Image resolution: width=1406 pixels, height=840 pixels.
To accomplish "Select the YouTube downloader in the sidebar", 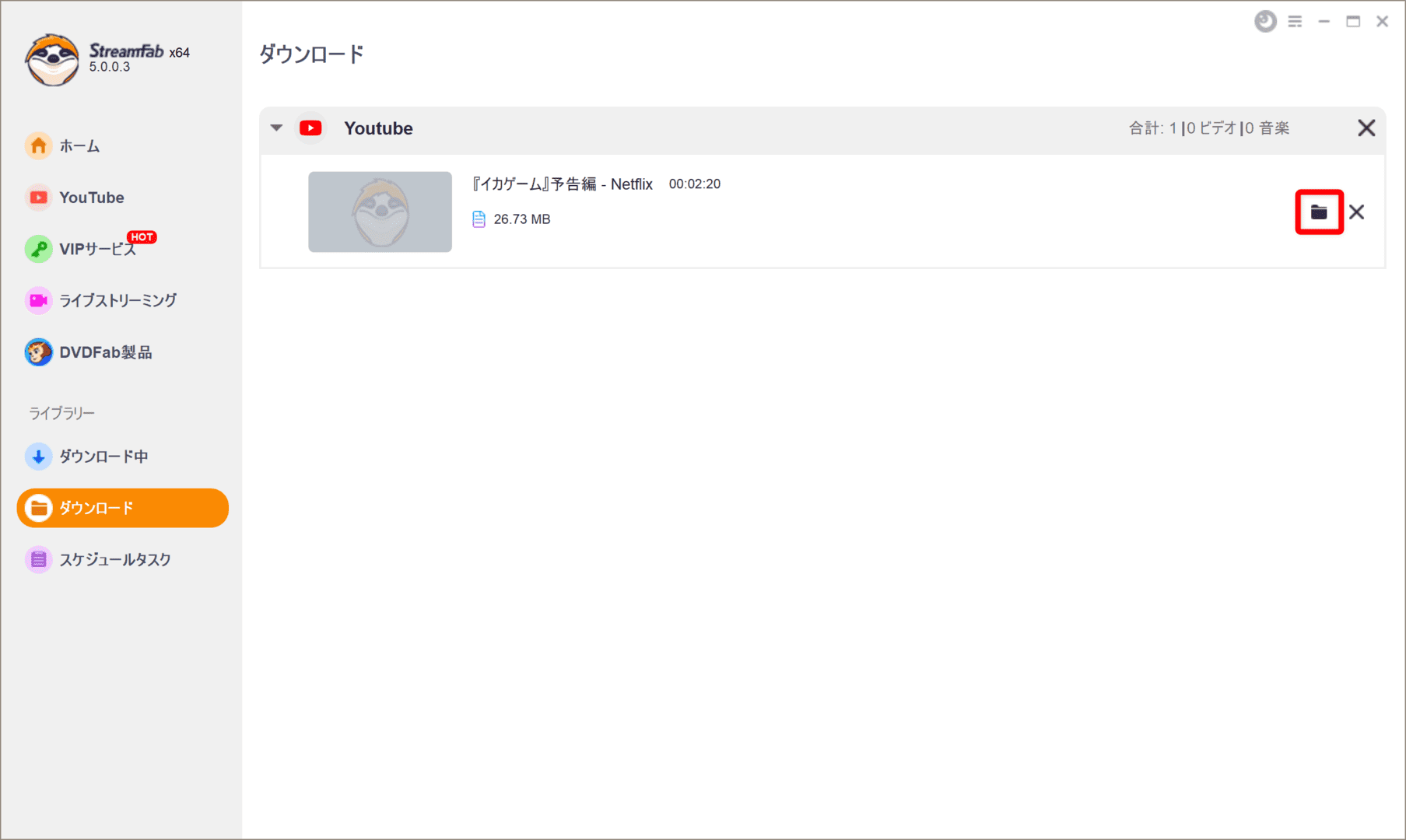I will pos(91,197).
